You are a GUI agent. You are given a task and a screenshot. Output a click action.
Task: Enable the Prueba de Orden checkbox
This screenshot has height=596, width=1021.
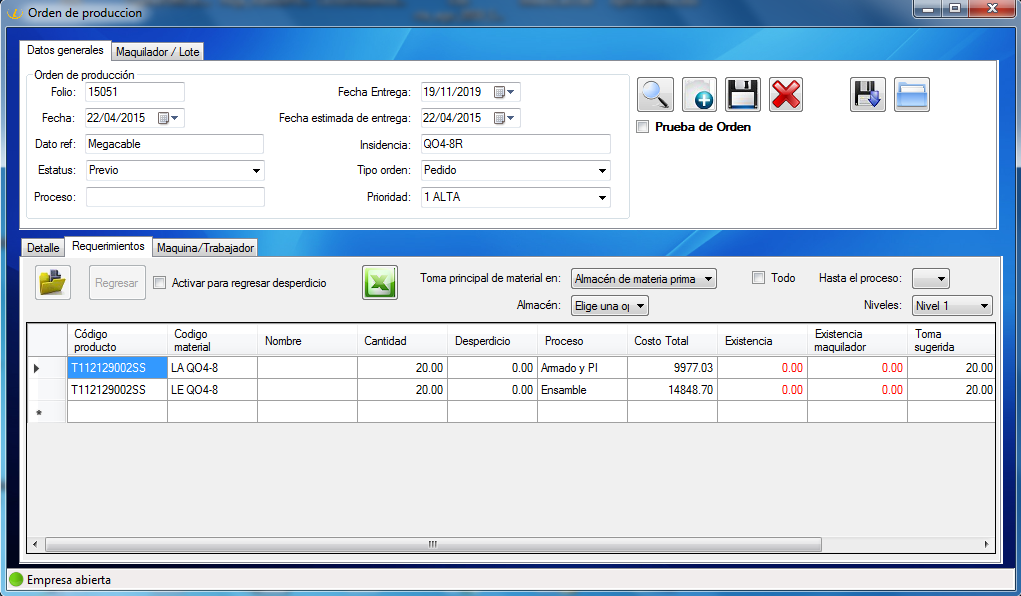[x=643, y=127]
